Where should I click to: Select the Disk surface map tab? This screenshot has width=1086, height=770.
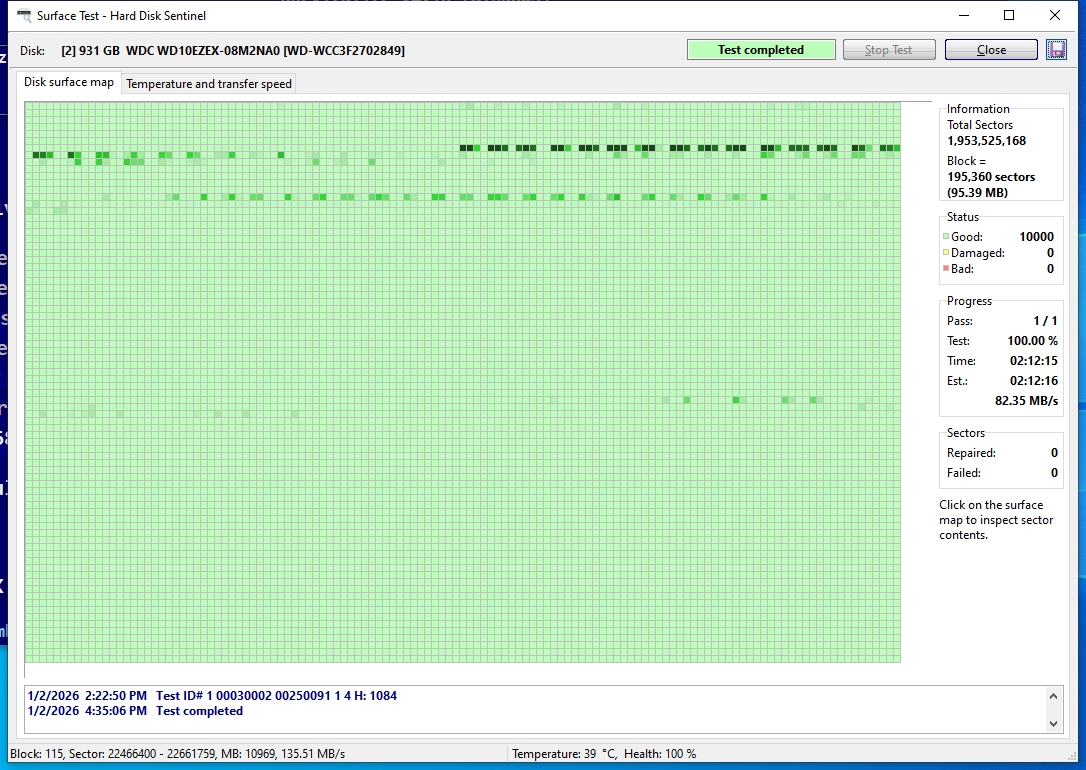[x=69, y=82]
